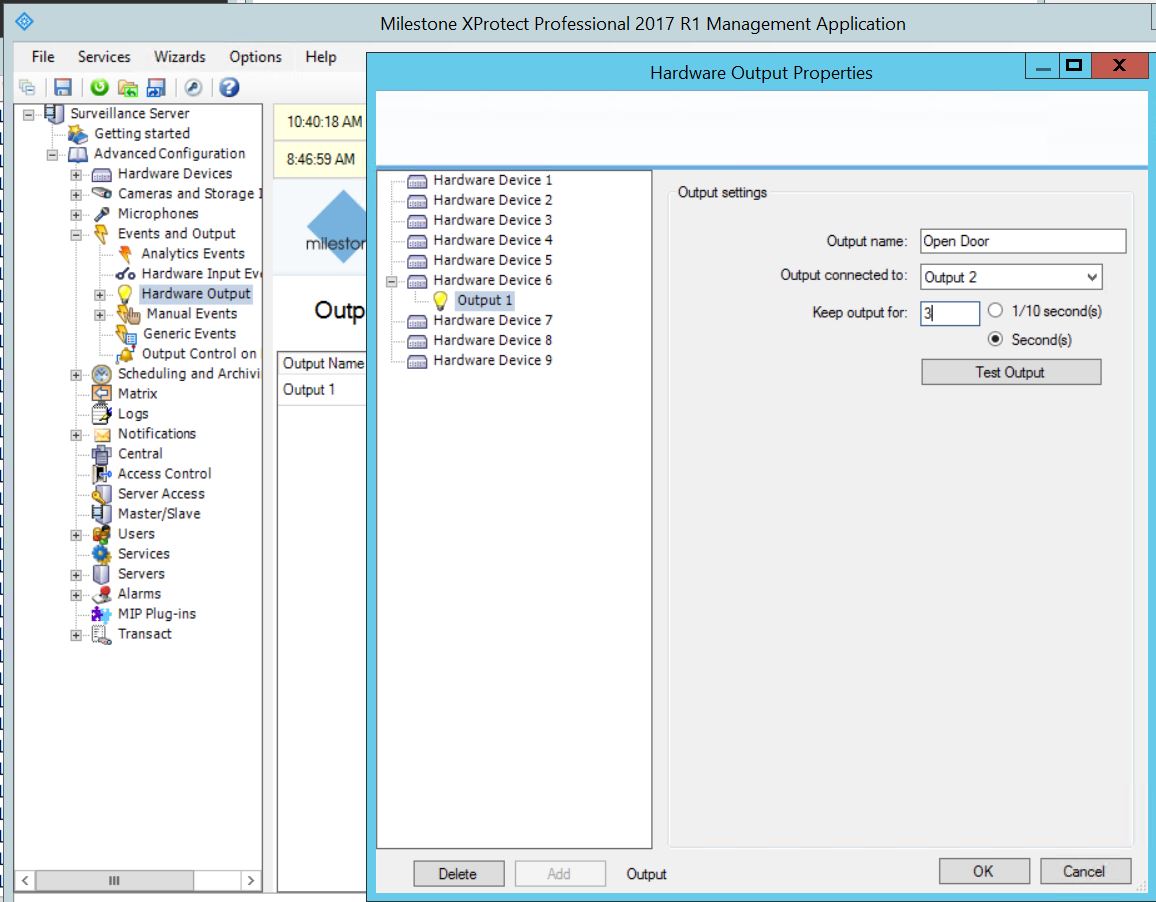
Task: Click scroll right arrow under navigation tree
Action: [251, 880]
